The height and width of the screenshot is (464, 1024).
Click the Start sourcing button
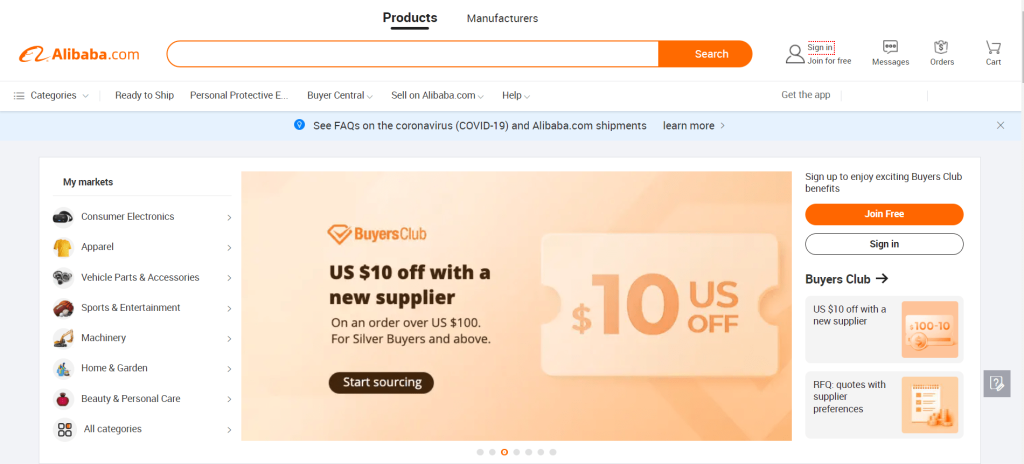tap(381, 382)
